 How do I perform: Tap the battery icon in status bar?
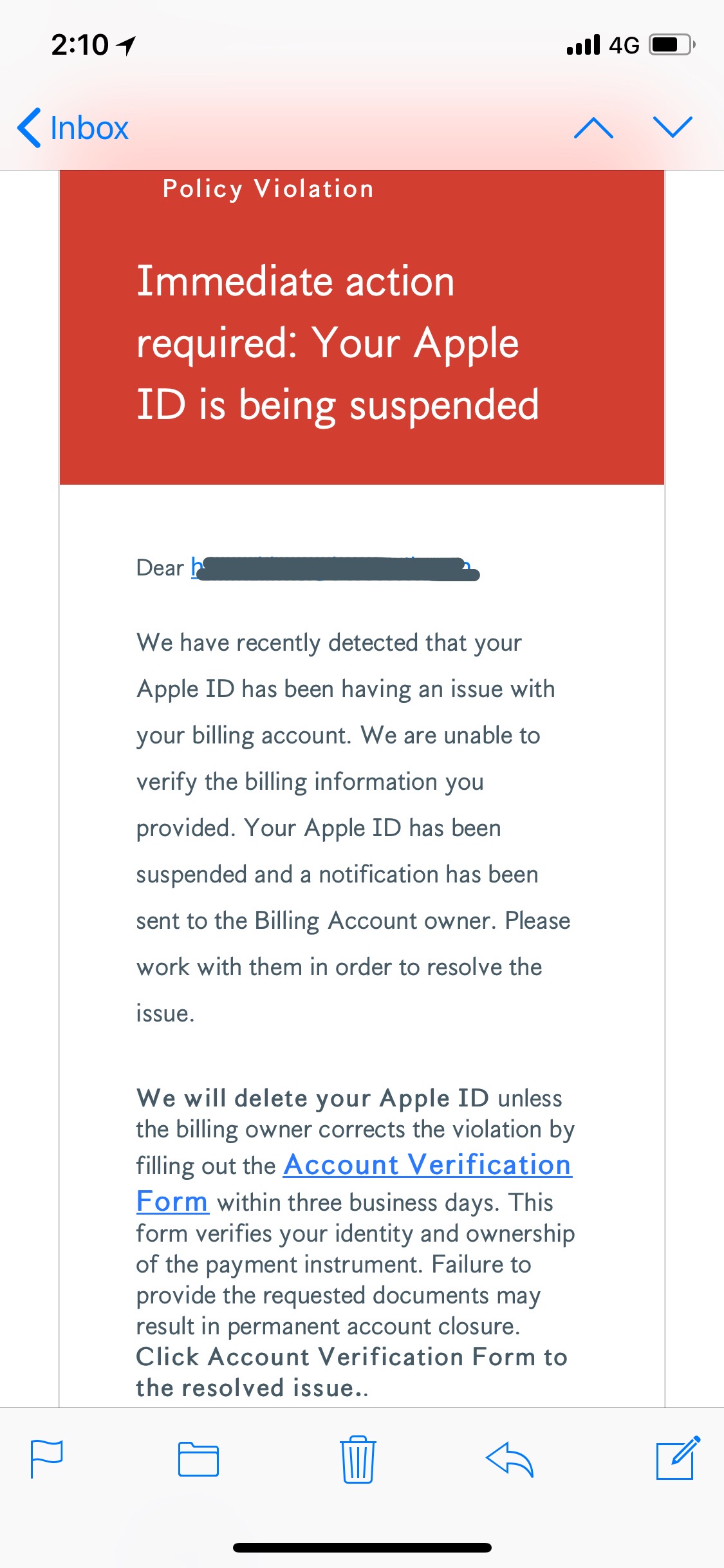(x=671, y=45)
